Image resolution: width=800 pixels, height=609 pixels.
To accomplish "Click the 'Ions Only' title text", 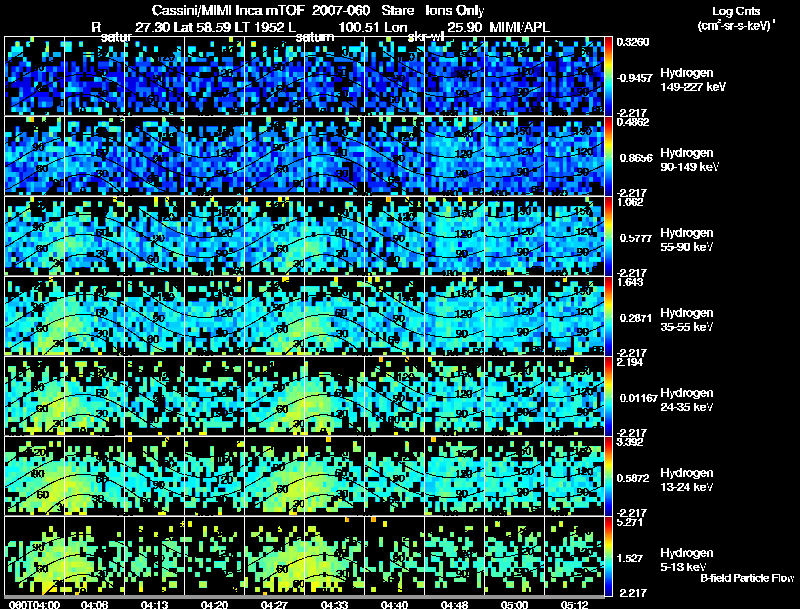I will [x=455, y=11].
